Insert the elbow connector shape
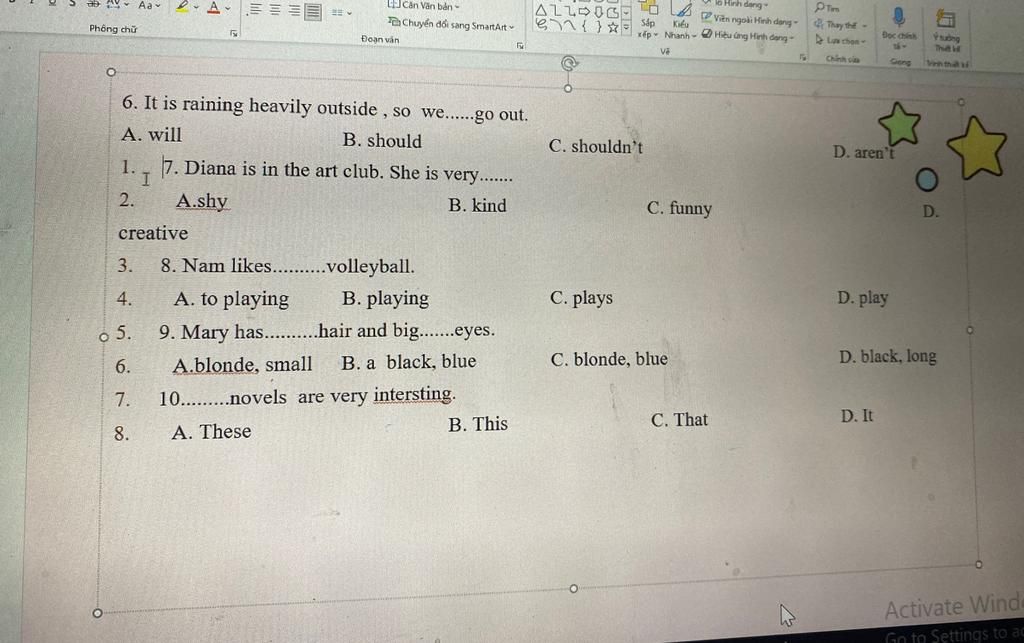 pos(556,11)
